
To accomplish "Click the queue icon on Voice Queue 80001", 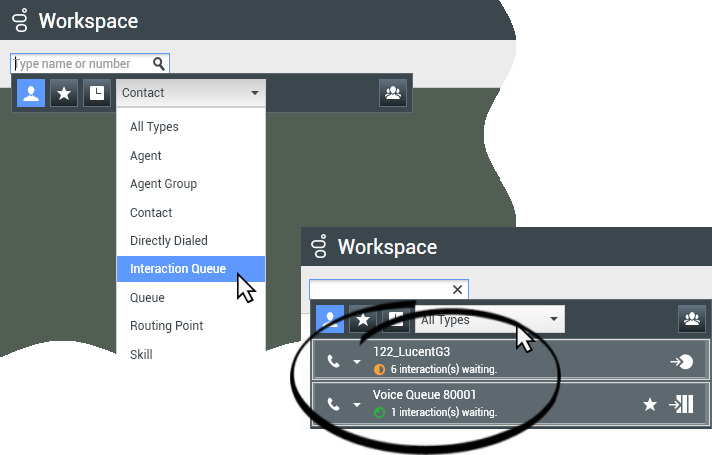I will 681,404.
